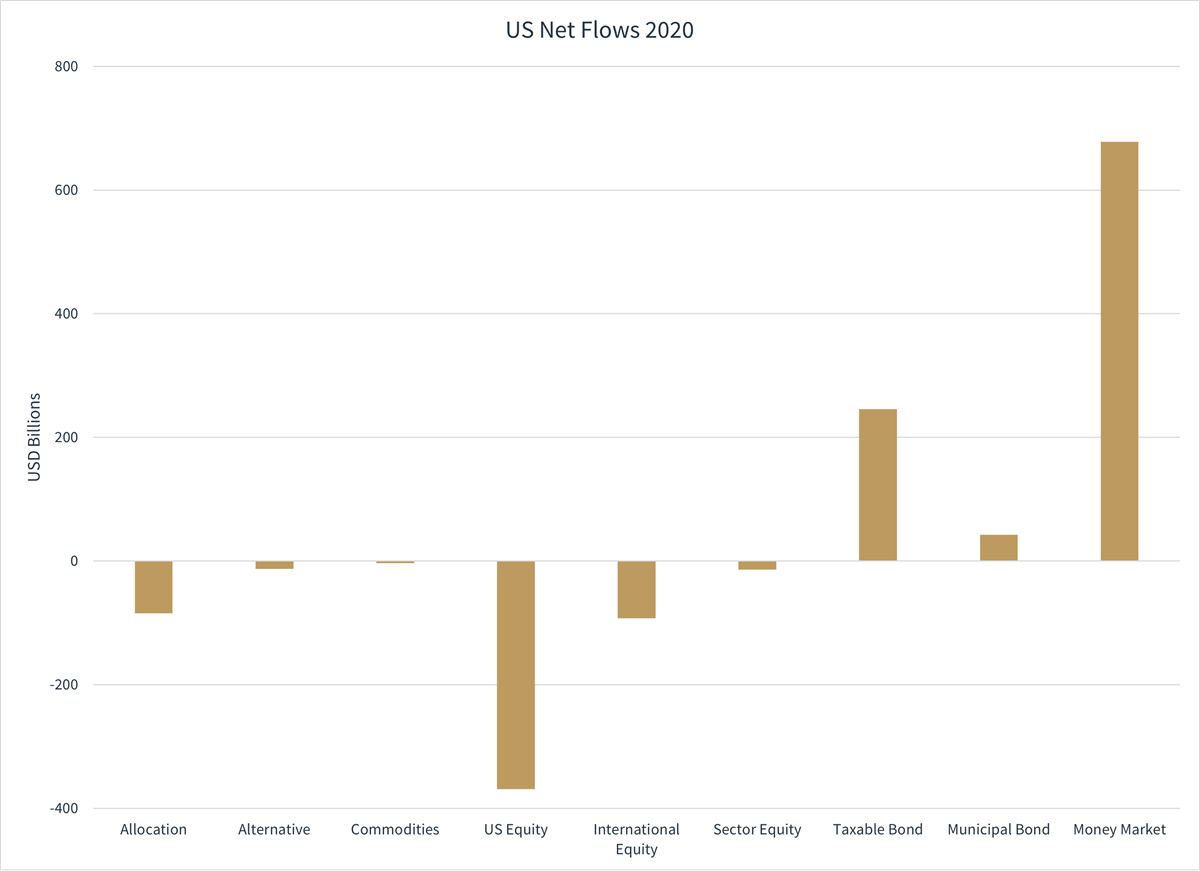This screenshot has height=871, width=1200.
Task: Click the Municipal Bond x-axis label
Action: (998, 830)
